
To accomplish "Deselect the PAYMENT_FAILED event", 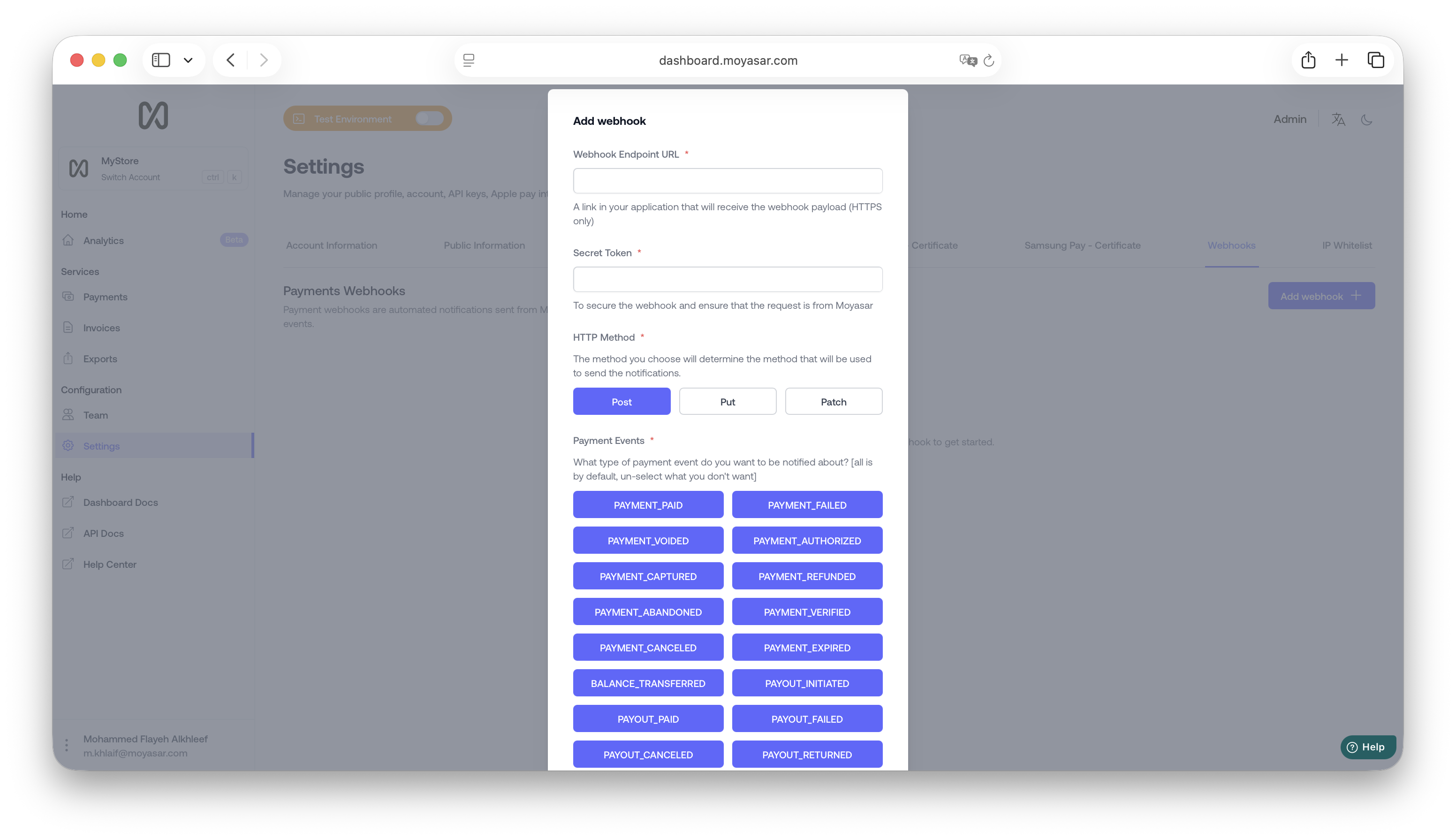I will (x=807, y=505).
